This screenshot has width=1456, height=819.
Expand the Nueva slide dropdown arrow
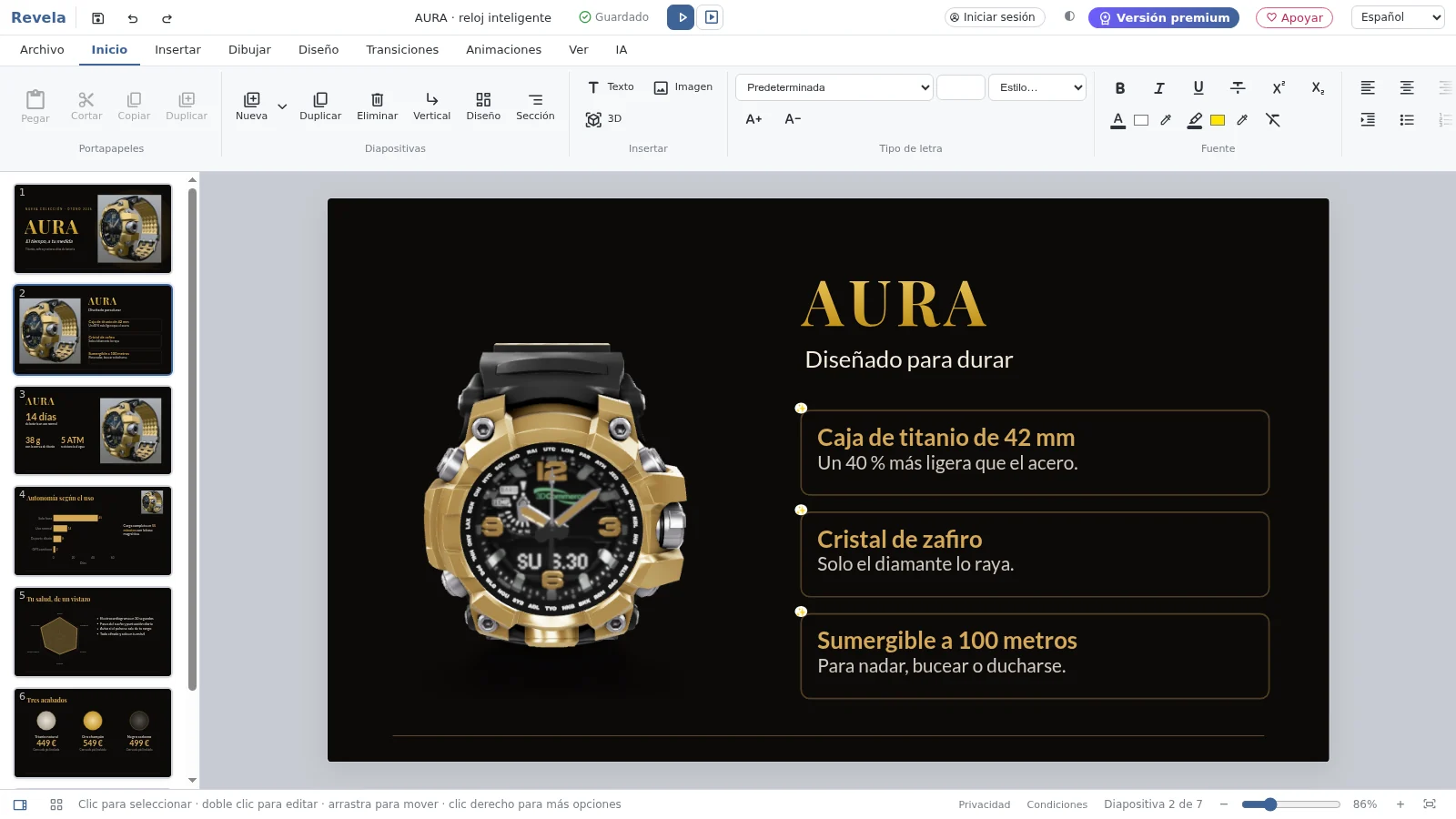[282, 106]
